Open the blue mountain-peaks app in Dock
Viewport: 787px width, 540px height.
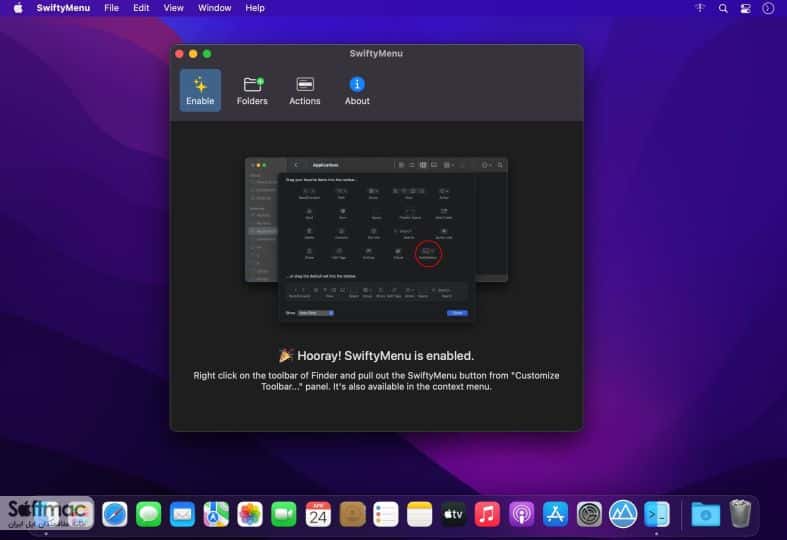(x=623, y=514)
